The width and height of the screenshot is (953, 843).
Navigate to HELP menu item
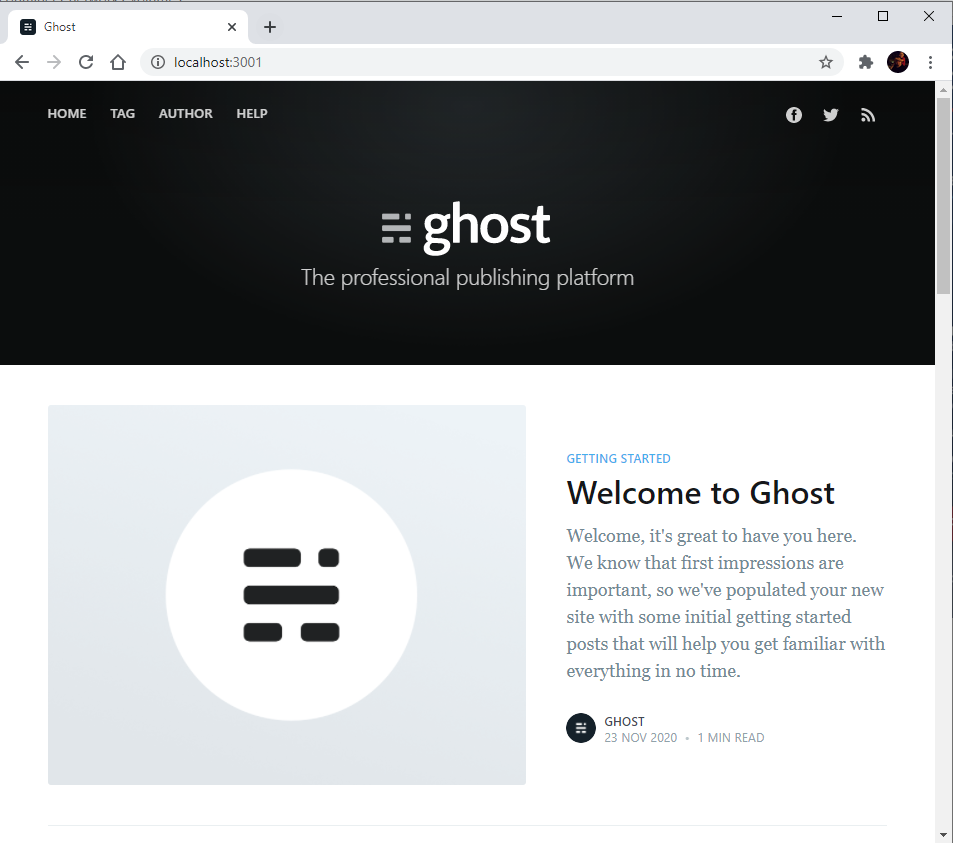pyautogui.click(x=252, y=114)
